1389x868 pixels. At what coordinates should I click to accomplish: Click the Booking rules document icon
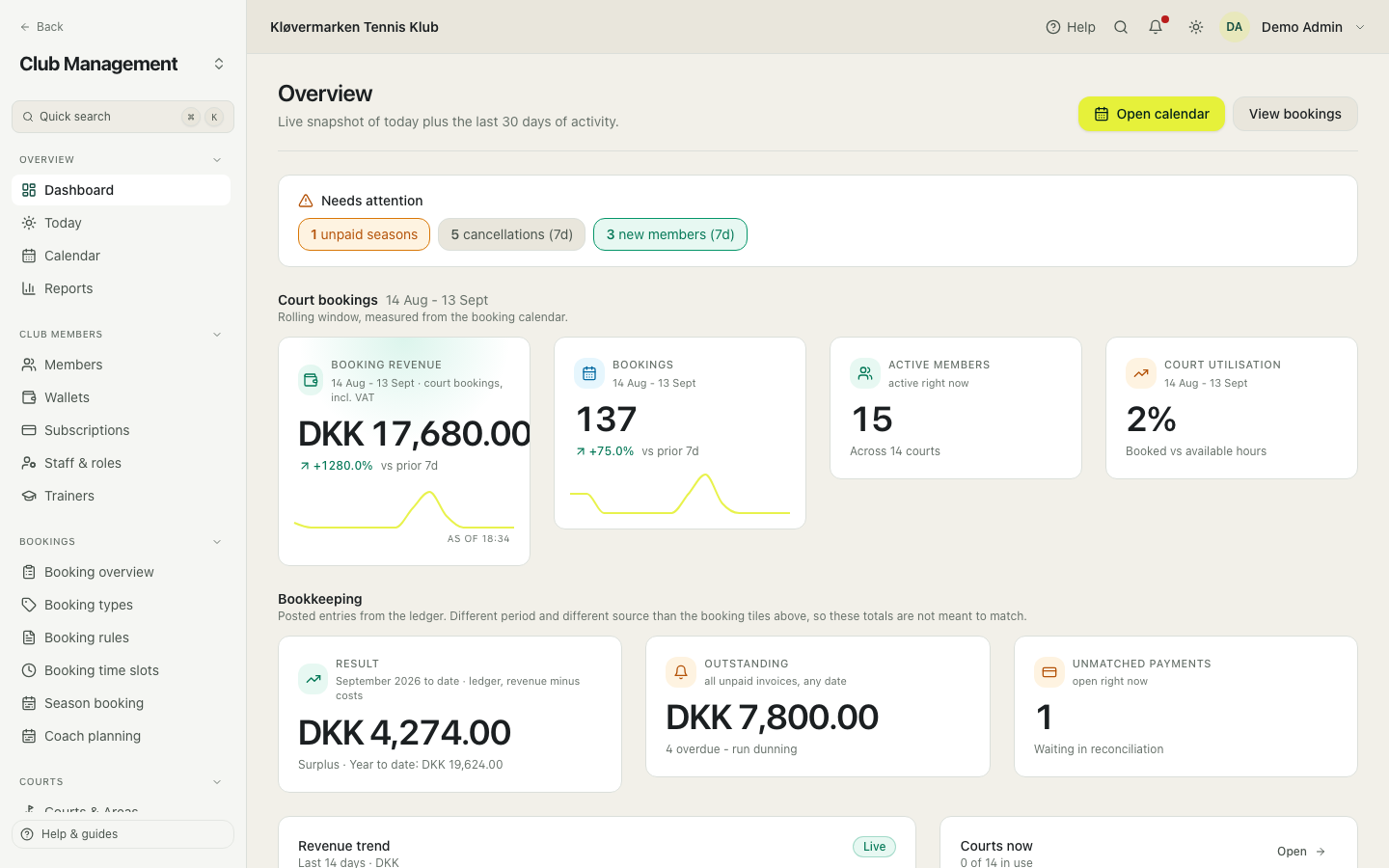pos(29,637)
